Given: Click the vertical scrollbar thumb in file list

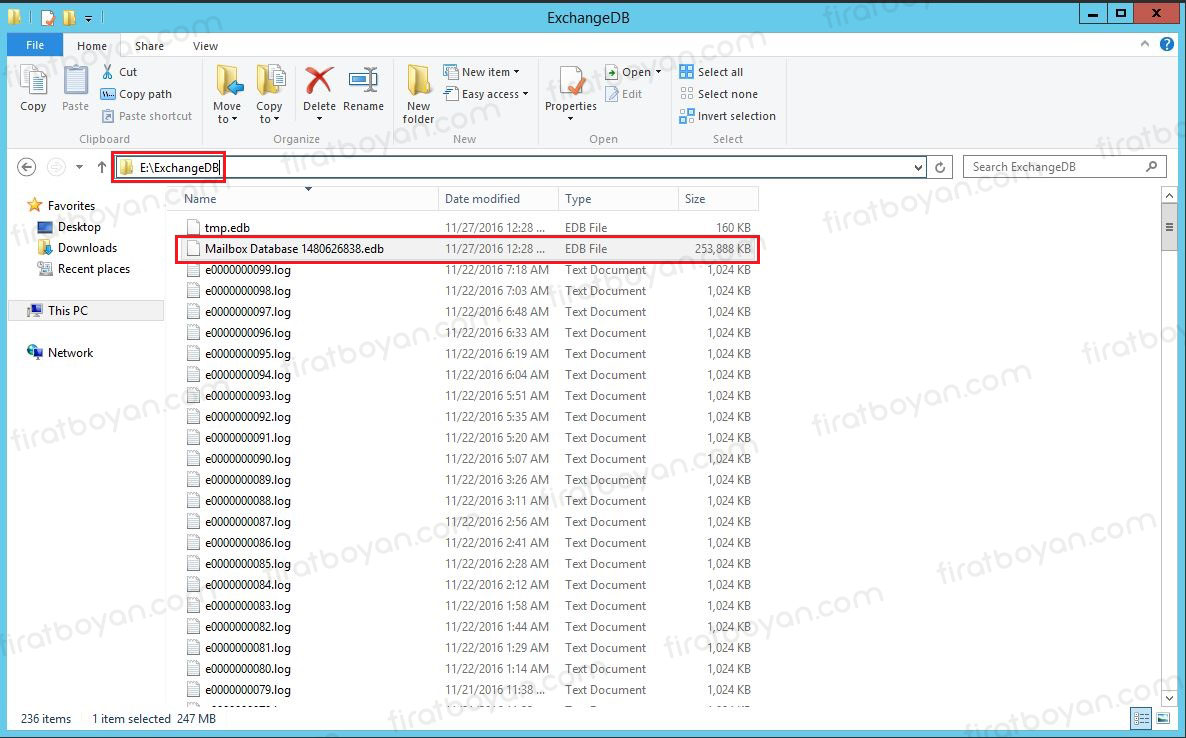Looking at the screenshot, I should point(1169,227).
